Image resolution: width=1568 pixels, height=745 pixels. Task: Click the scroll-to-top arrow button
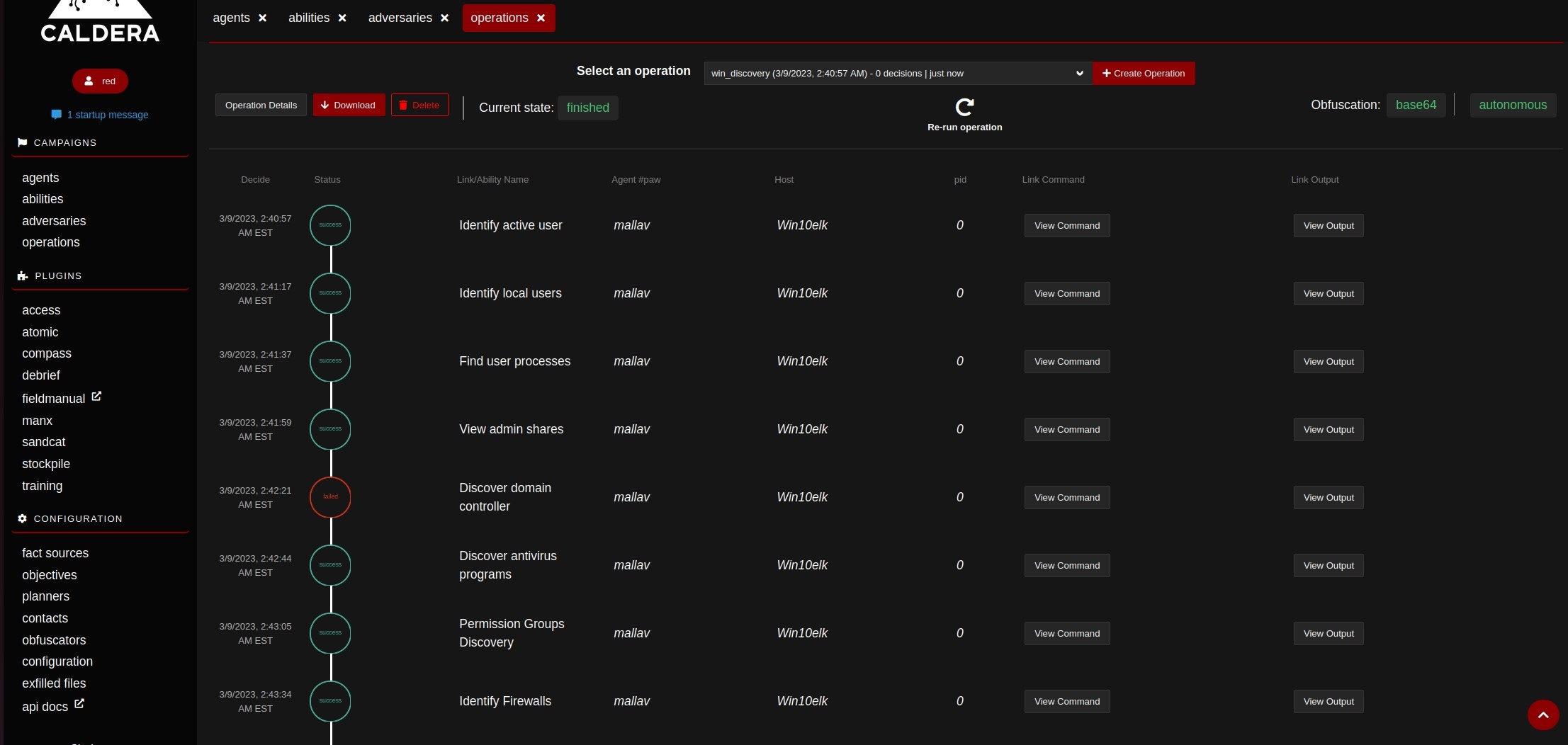pyautogui.click(x=1543, y=715)
